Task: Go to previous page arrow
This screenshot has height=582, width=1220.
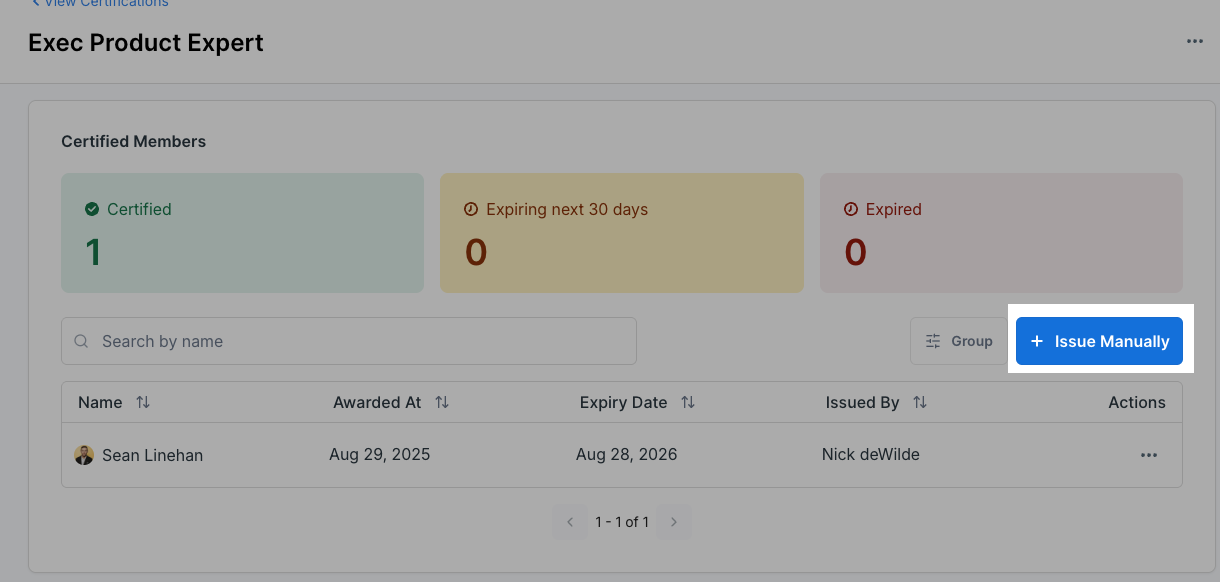Action: (570, 522)
